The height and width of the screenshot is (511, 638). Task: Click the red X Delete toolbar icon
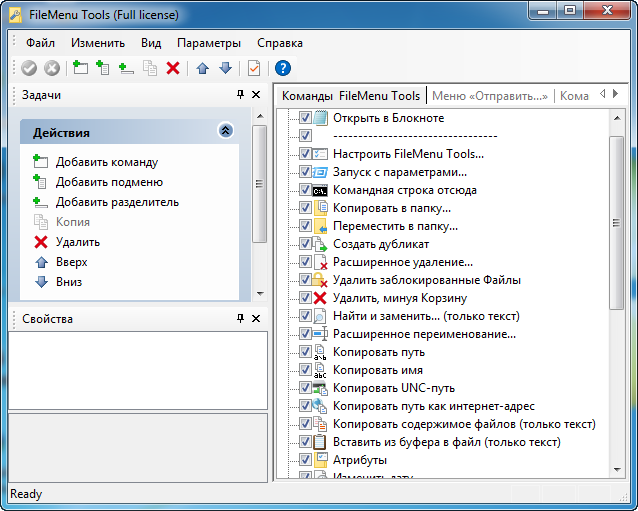coord(173,68)
